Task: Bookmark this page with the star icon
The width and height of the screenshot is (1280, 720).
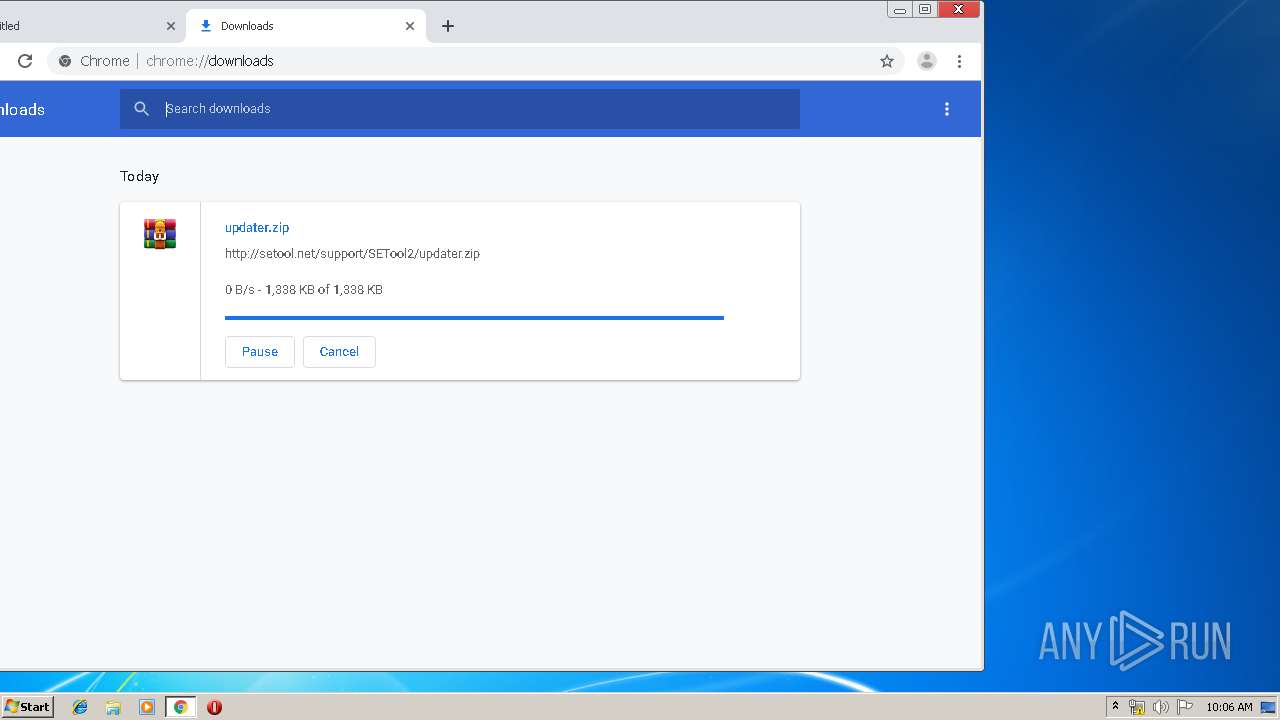Action: (x=887, y=61)
